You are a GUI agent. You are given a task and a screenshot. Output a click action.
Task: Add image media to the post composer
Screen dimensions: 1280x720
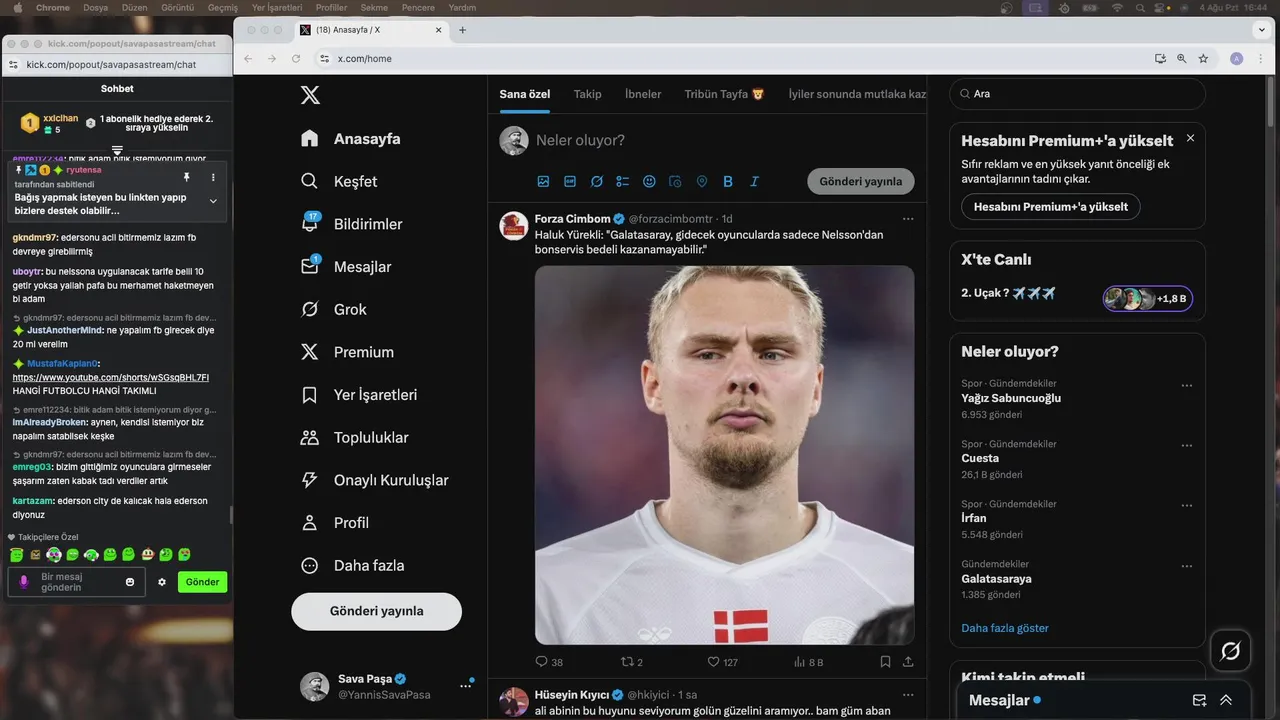tap(543, 181)
